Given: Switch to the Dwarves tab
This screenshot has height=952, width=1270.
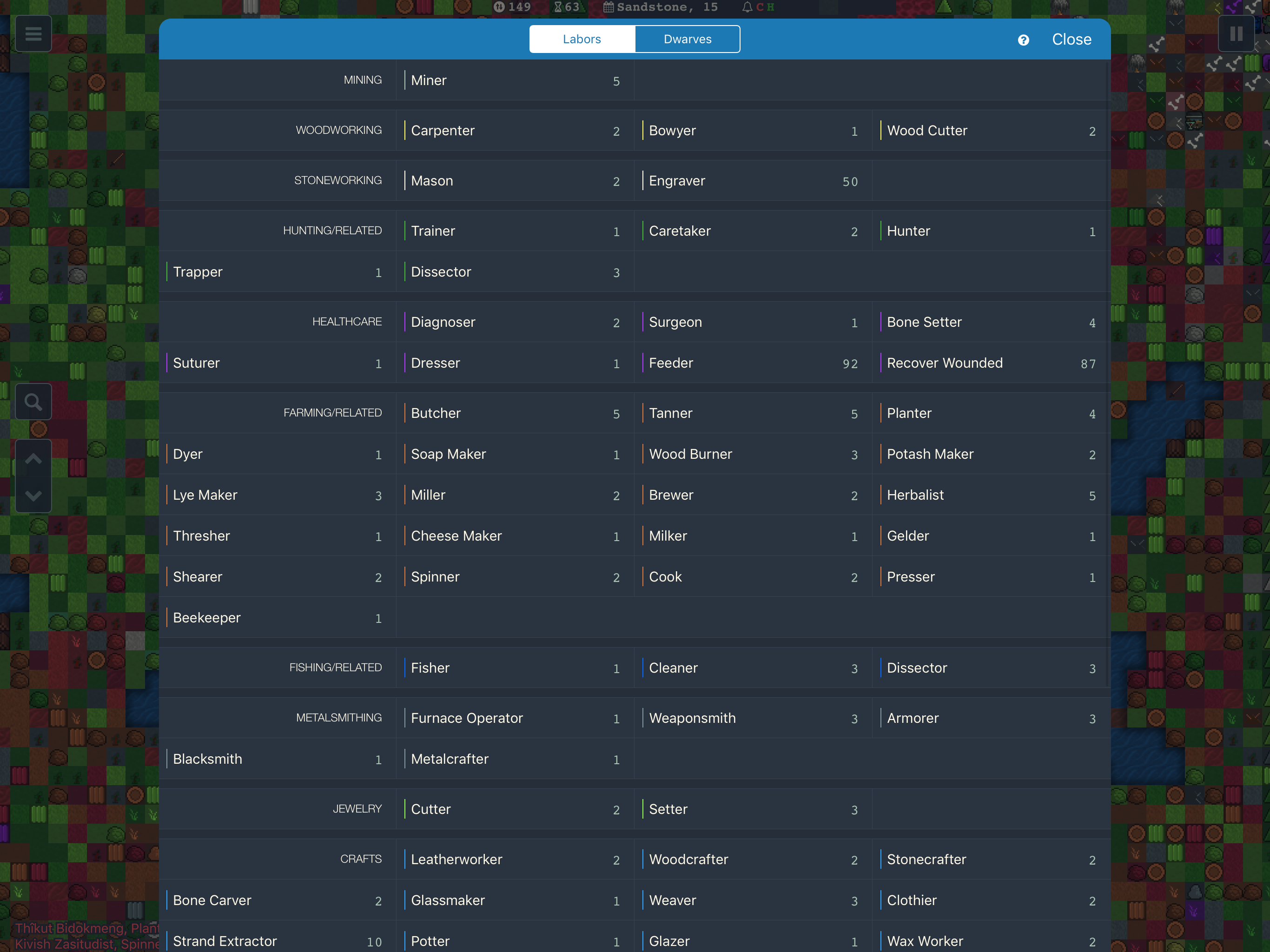Looking at the screenshot, I should (x=687, y=39).
